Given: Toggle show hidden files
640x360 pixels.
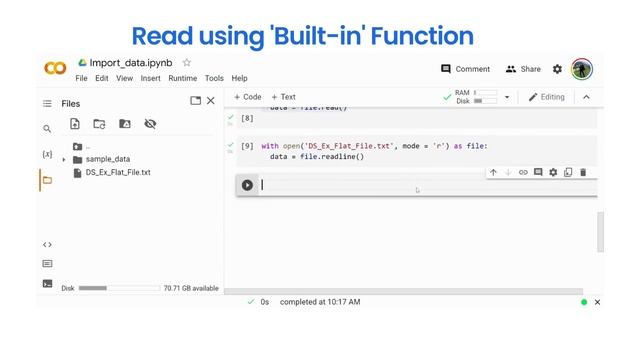Looking at the screenshot, I should click(150, 124).
